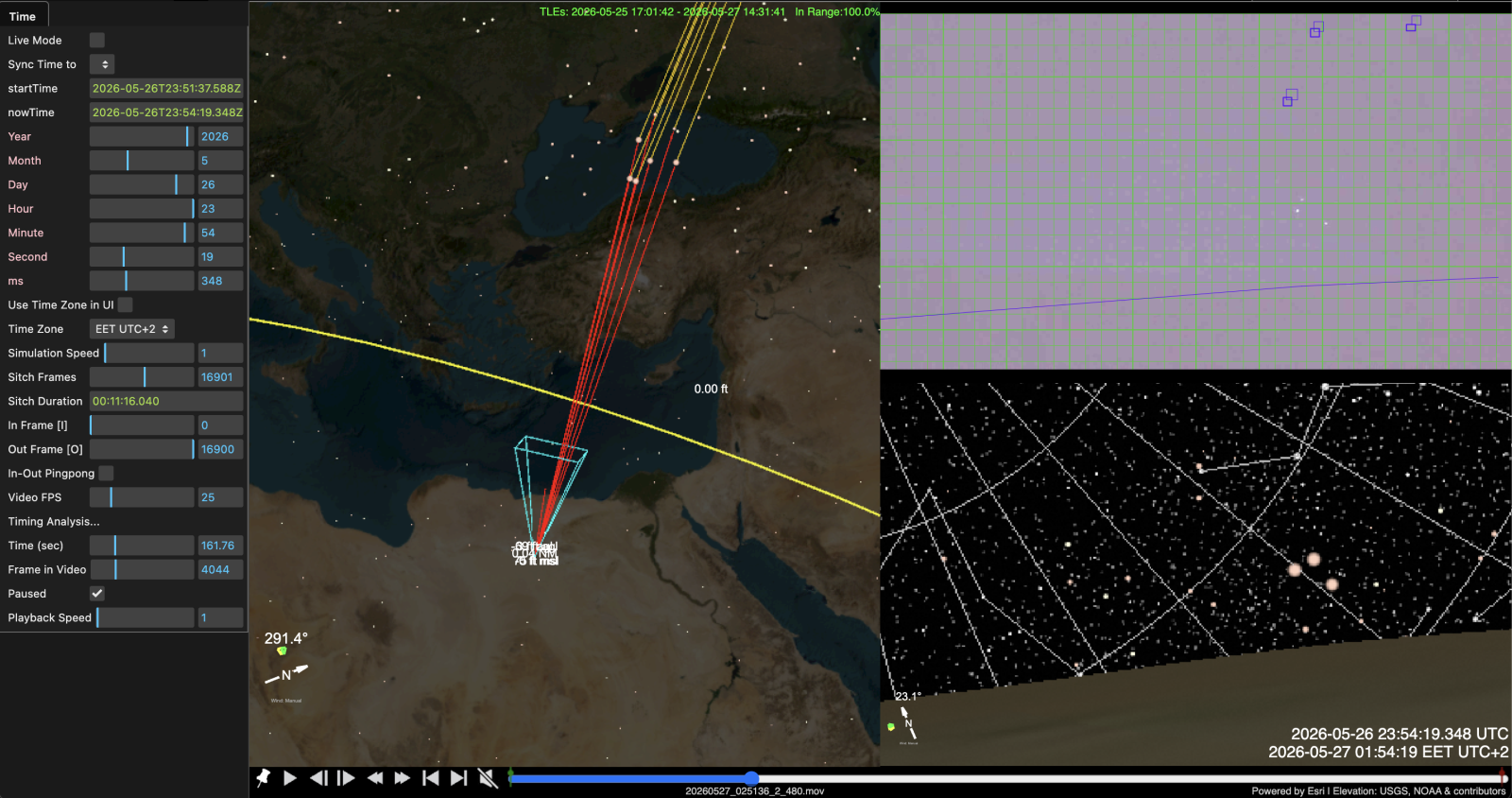The height and width of the screenshot is (798, 1512).
Task: Click the red out-frame marker on timeline
Action: click(x=1503, y=777)
